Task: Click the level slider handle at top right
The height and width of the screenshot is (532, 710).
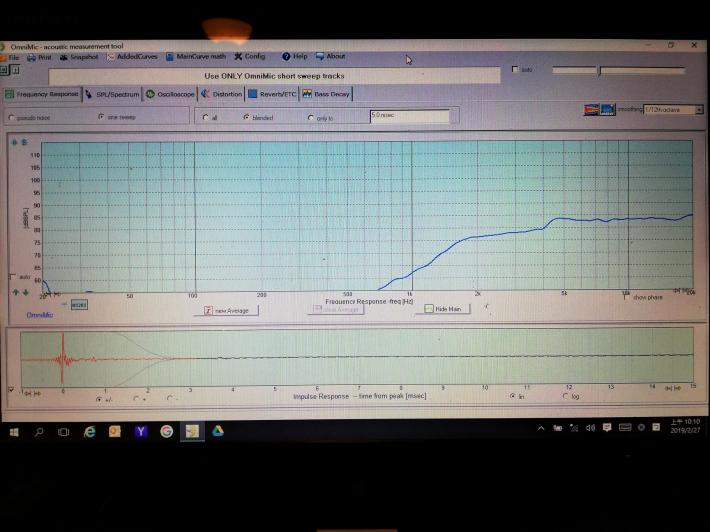Action: point(599,71)
